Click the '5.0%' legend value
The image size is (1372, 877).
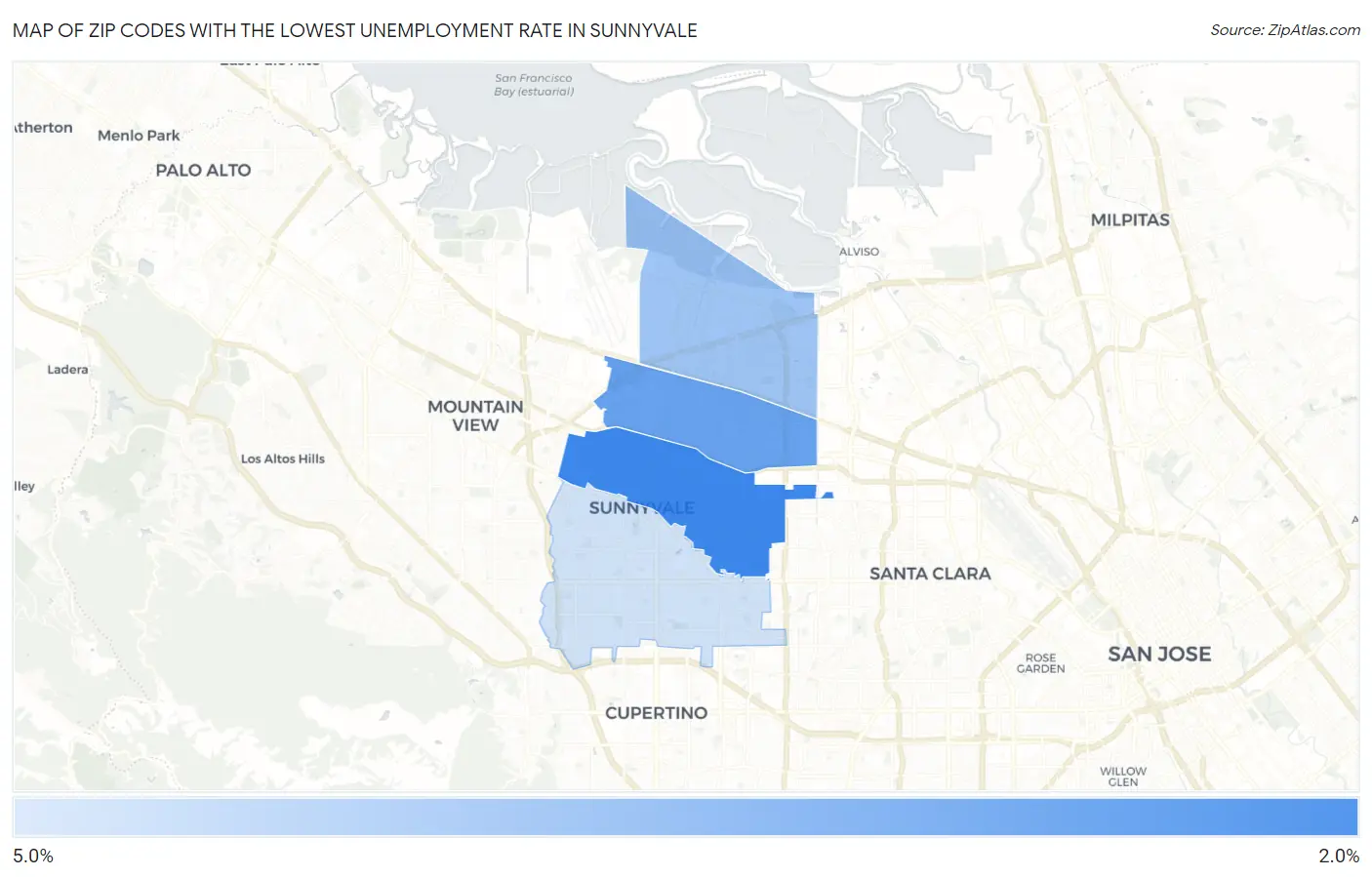pos(33,856)
